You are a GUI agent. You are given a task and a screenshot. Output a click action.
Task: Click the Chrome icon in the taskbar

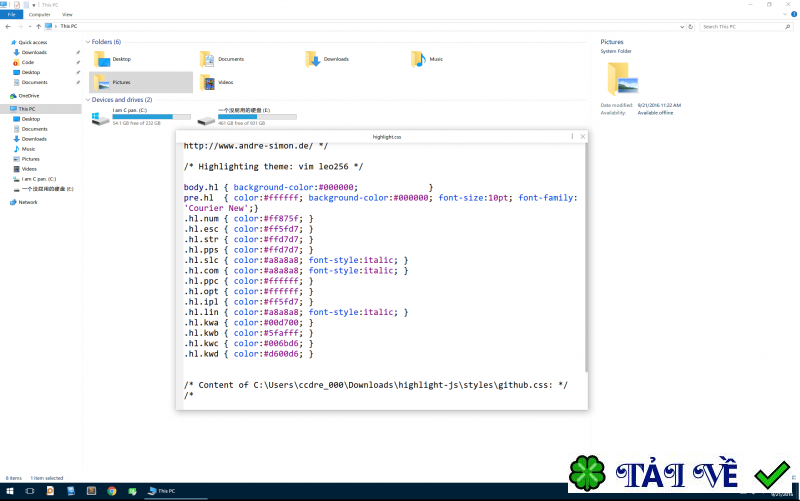point(112,491)
